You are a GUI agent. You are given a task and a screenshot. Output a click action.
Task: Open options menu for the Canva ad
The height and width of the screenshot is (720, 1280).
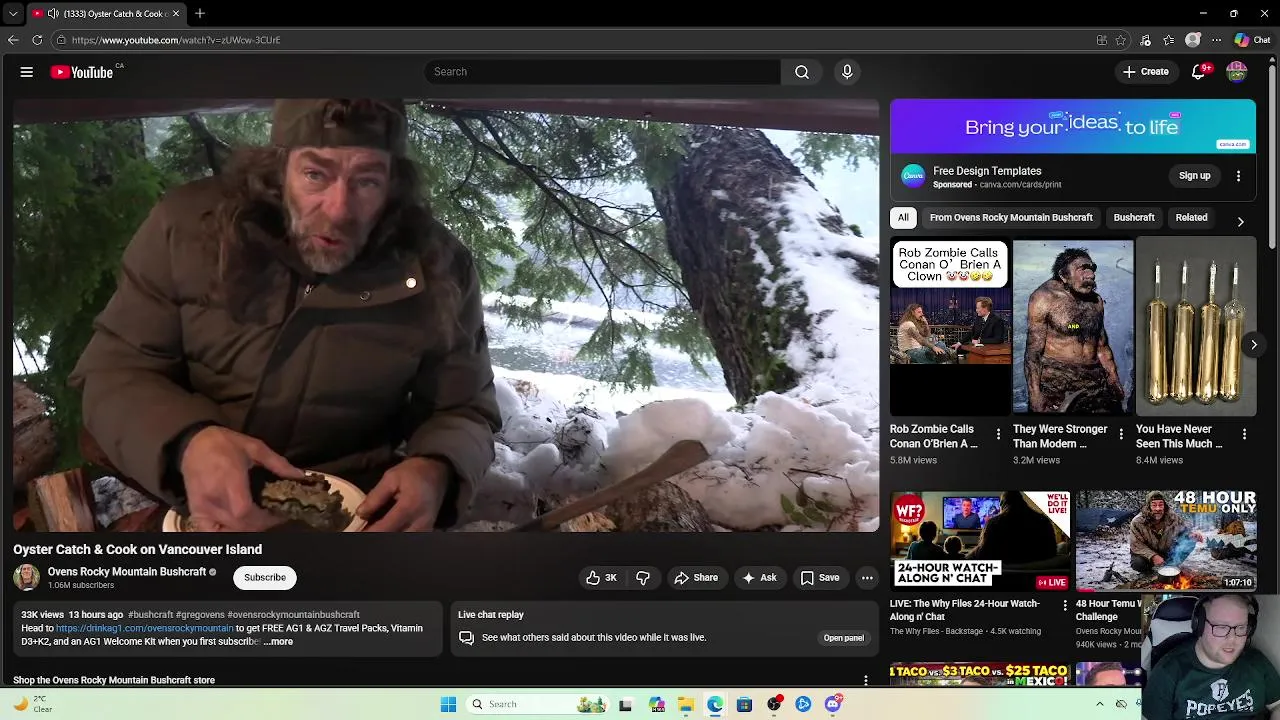(1238, 176)
